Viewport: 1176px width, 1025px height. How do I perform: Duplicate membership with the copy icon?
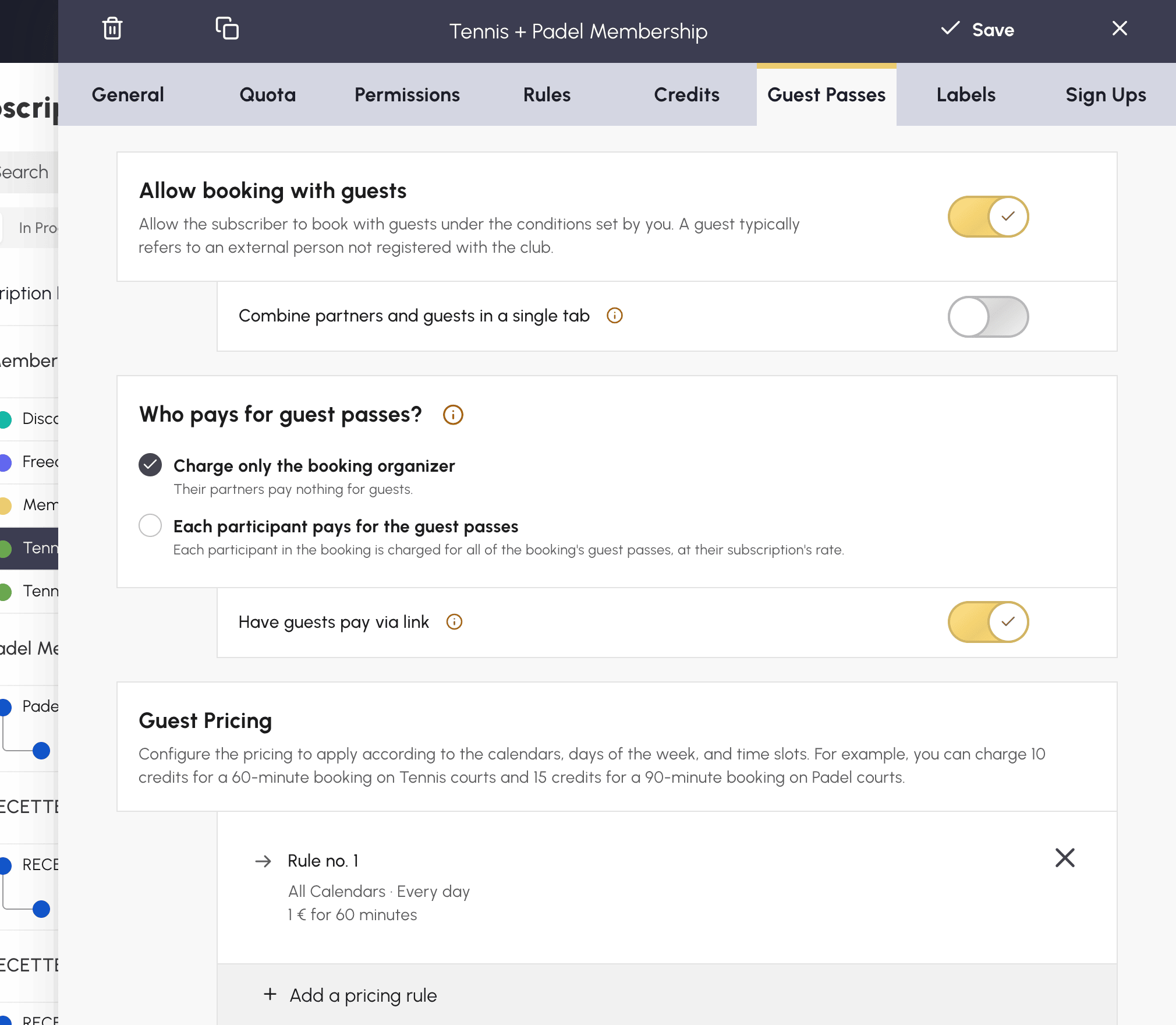[227, 29]
